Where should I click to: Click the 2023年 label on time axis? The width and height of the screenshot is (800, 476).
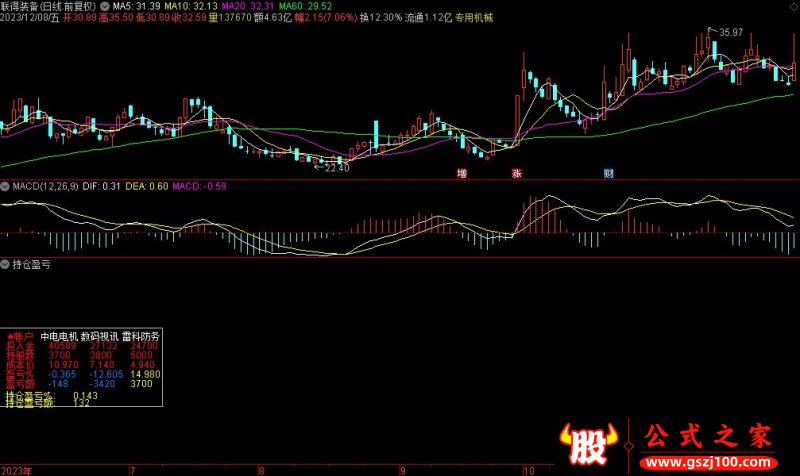click(x=17, y=469)
